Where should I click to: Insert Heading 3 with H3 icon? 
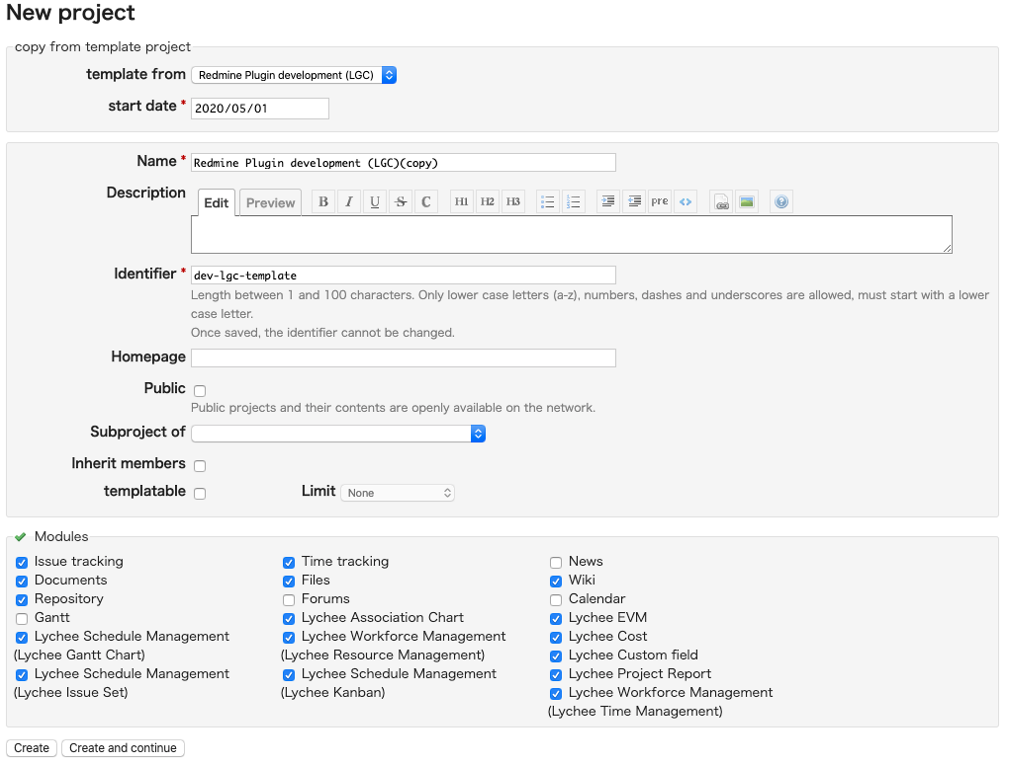[x=513, y=202]
